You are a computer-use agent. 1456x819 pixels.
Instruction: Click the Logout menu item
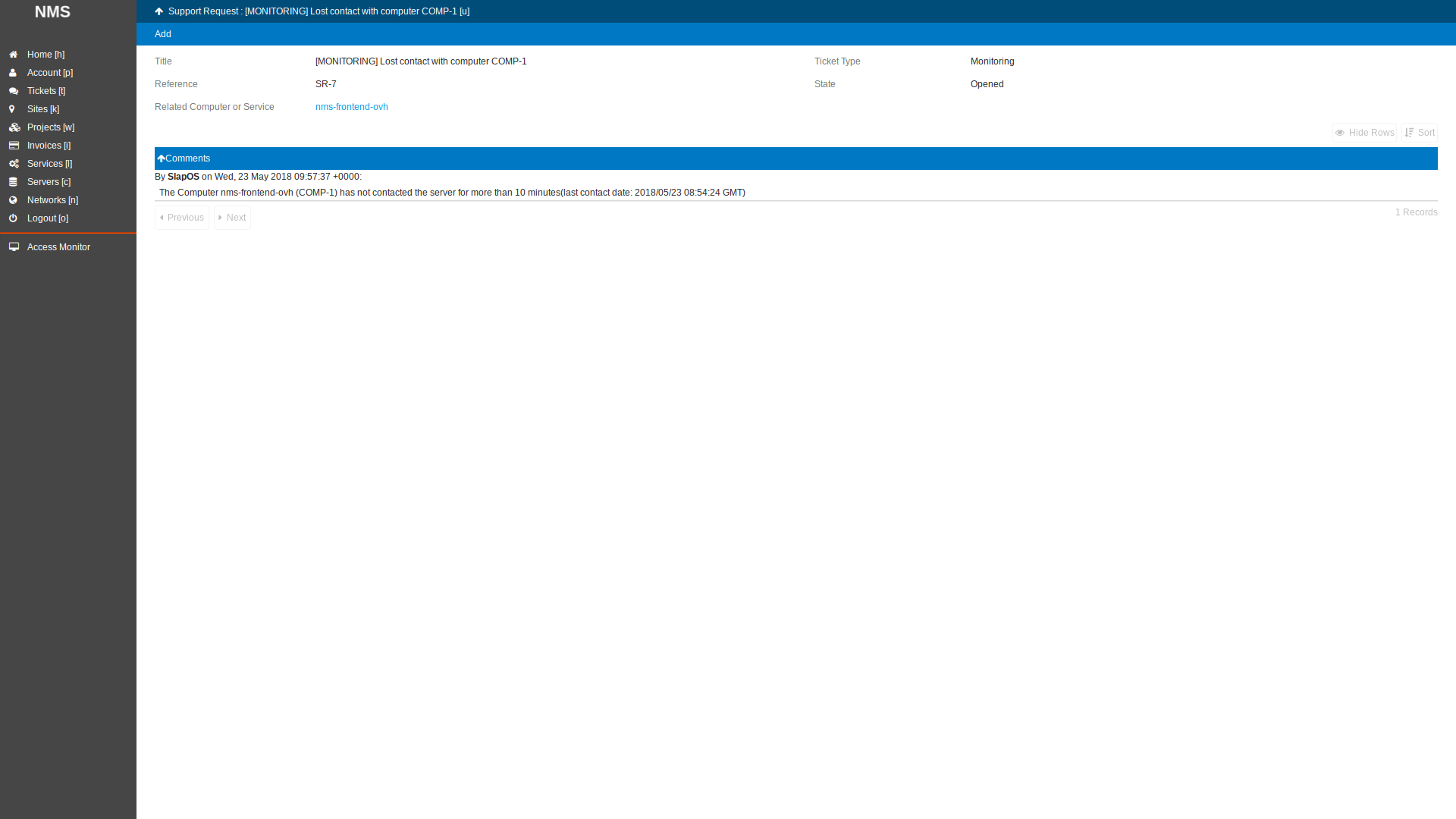tap(48, 218)
